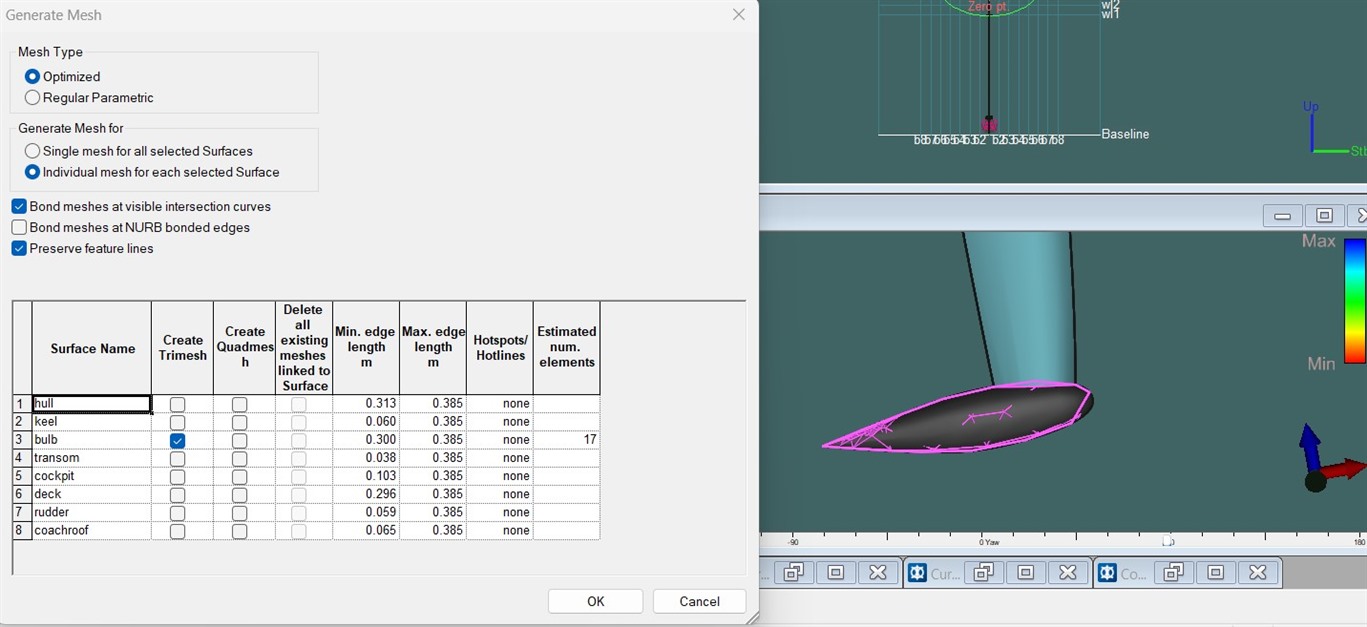
Task: Enable Create Quadmesh for cockpit
Action: point(239,476)
